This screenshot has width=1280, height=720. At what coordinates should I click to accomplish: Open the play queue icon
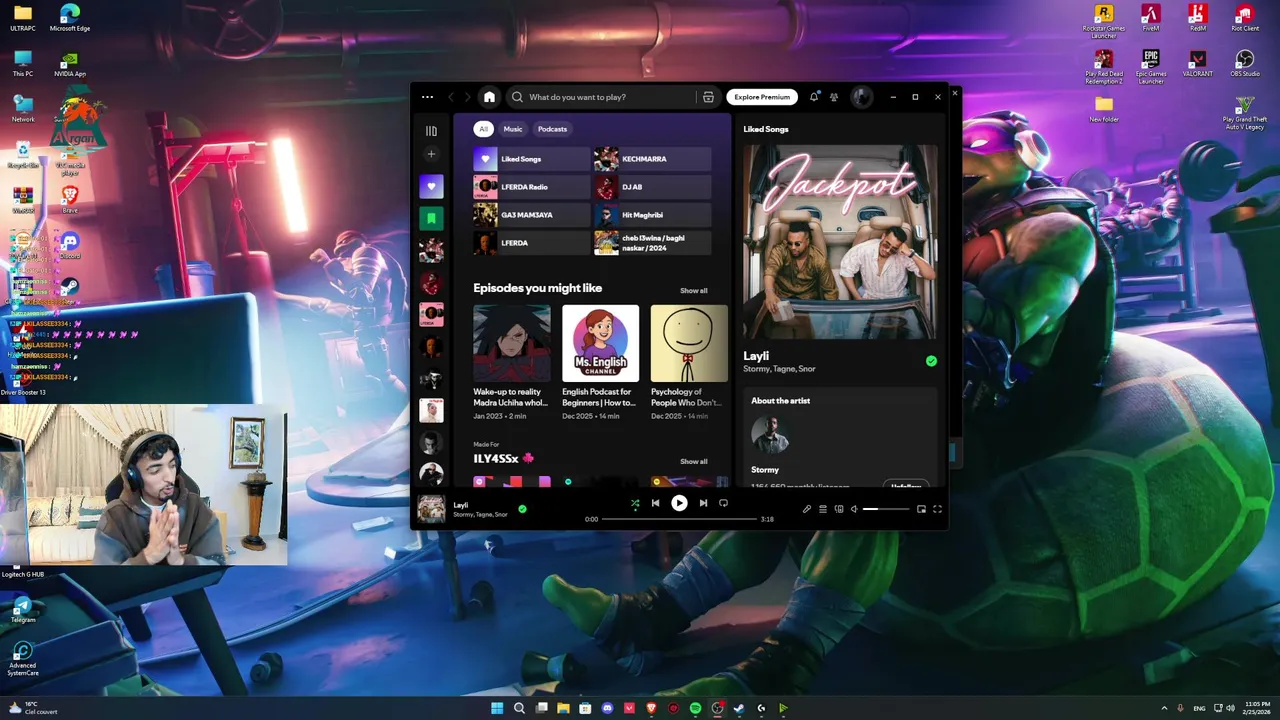[x=823, y=509]
